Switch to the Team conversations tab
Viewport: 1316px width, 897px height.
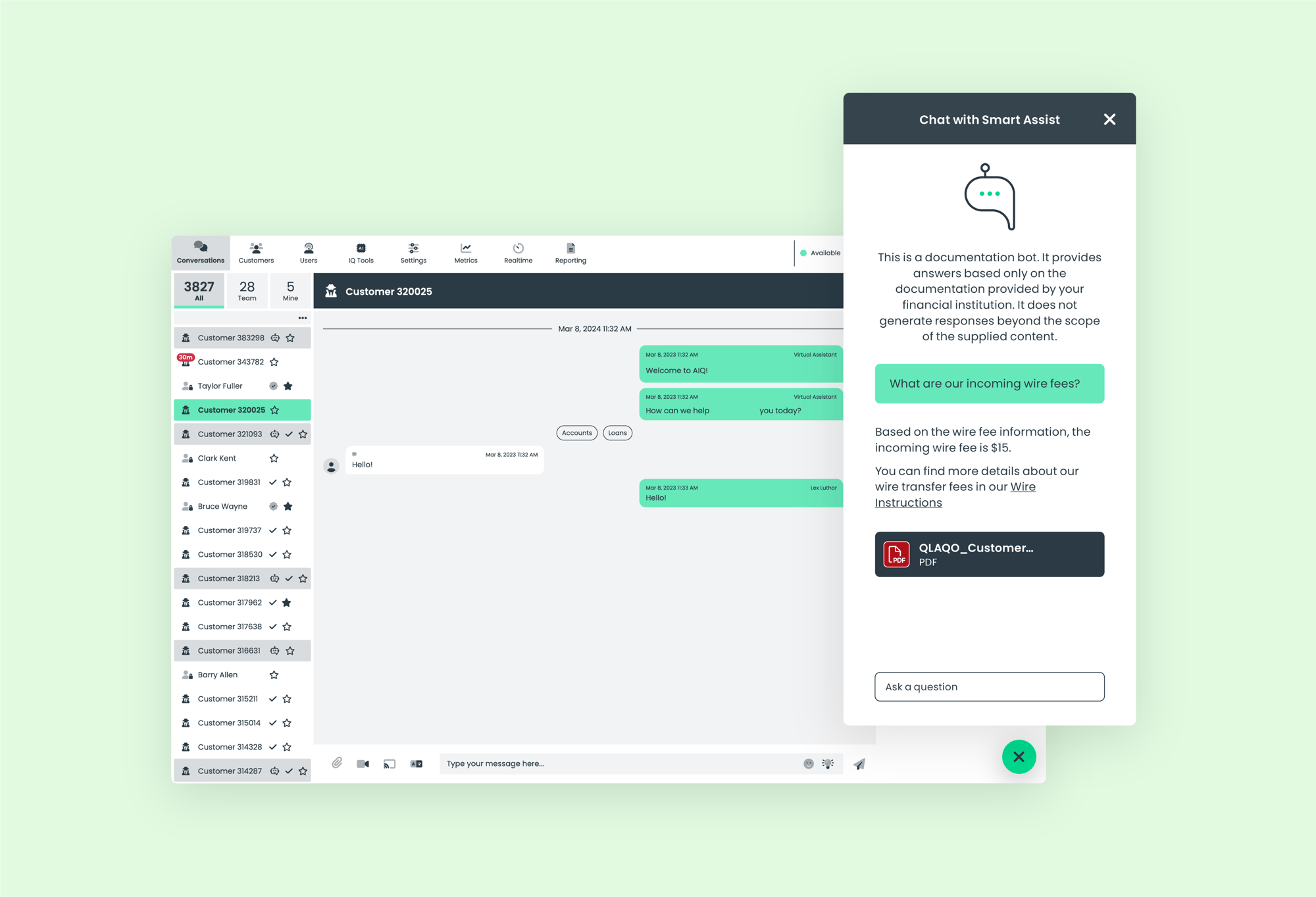coord(247,290)
